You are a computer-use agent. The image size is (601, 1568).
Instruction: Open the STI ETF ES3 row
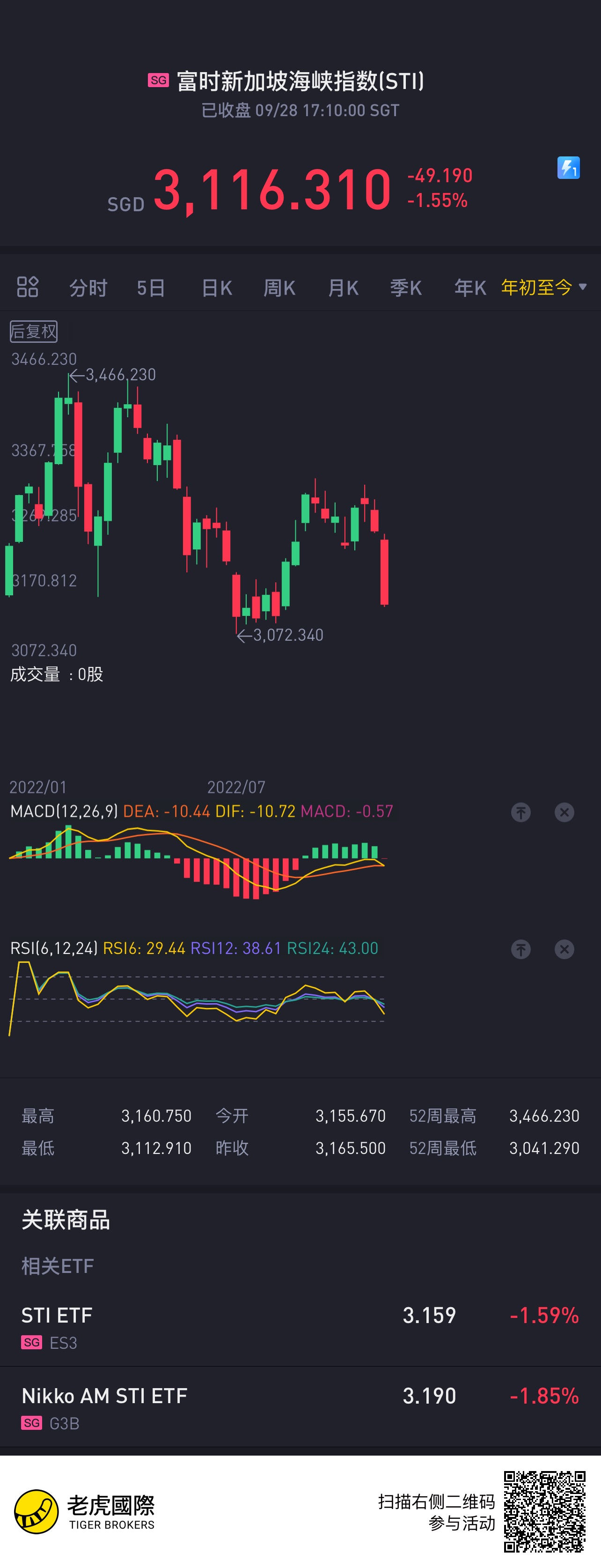tap(300, 1327)
